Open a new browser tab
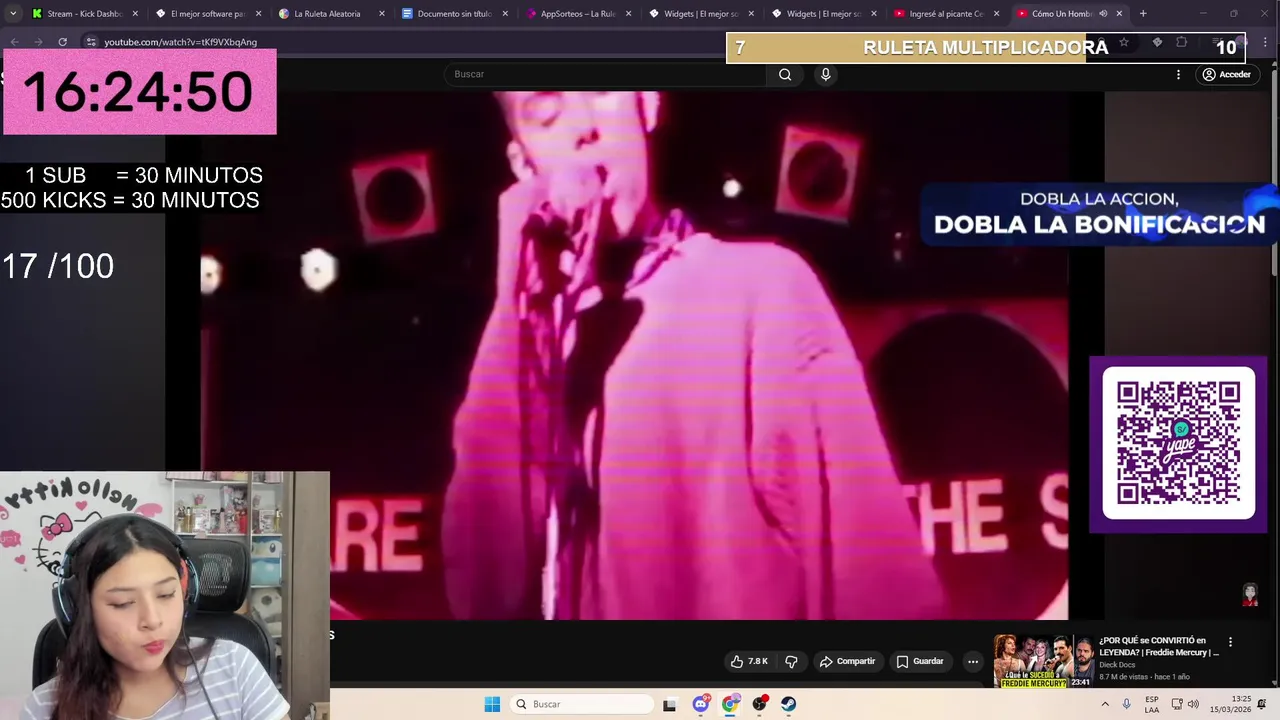The width and height of the screenshot is (1280, 720). pos(1143,14)
